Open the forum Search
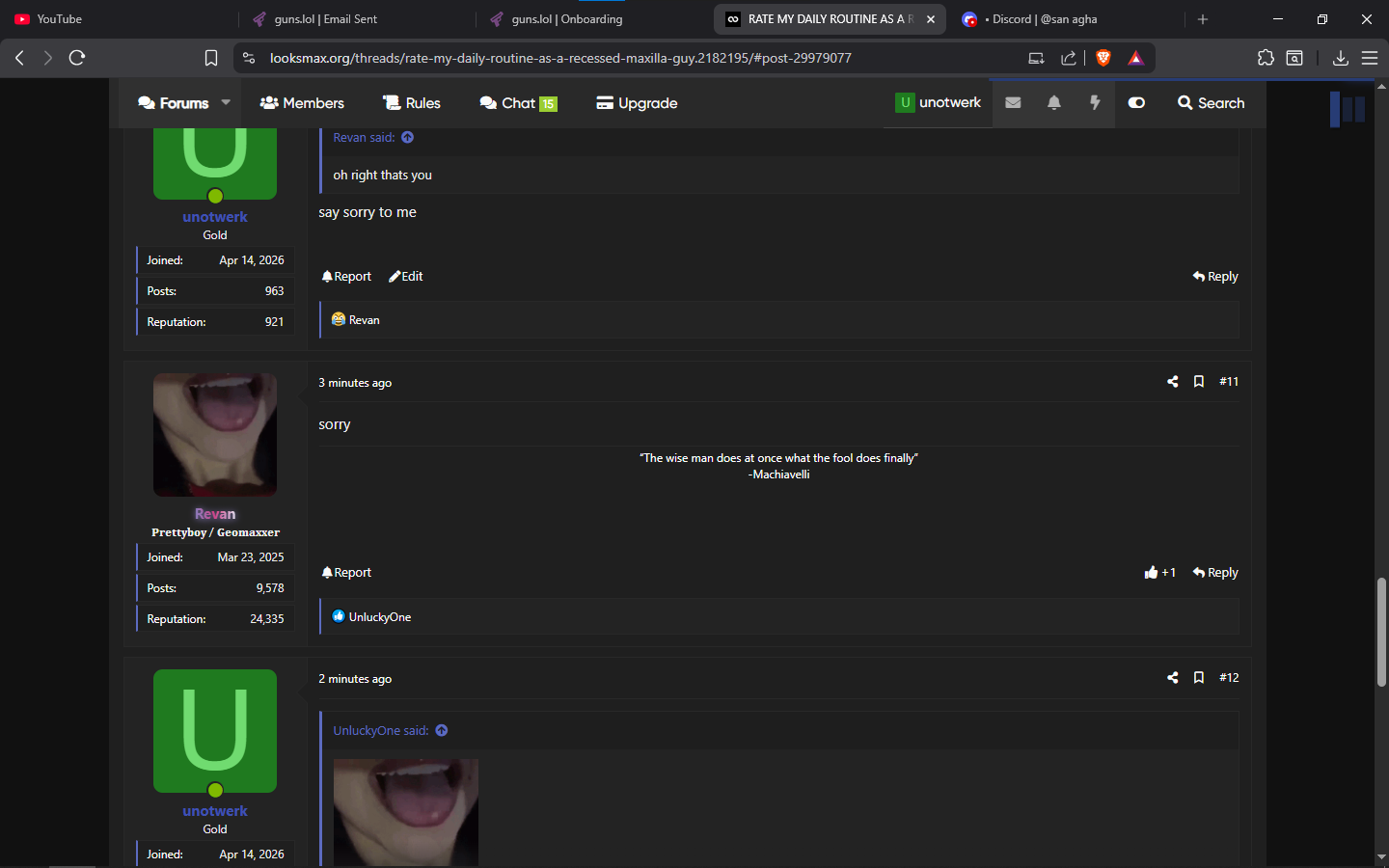 click(1212, 102)
